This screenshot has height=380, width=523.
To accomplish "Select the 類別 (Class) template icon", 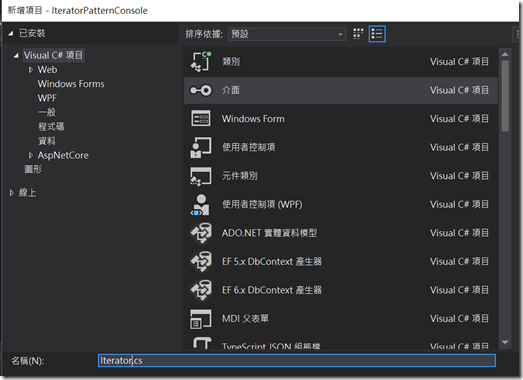I will 201,62.
